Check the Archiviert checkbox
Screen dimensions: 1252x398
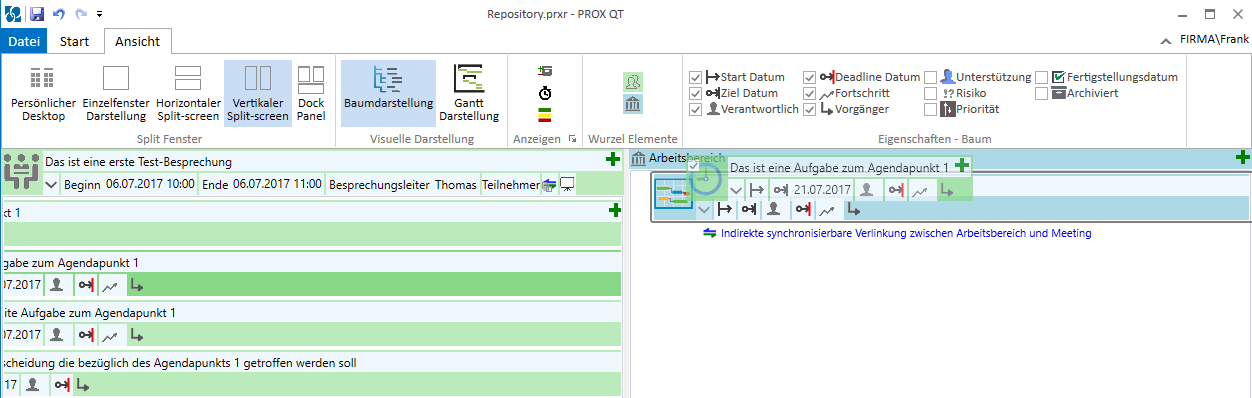[1041, 93]
